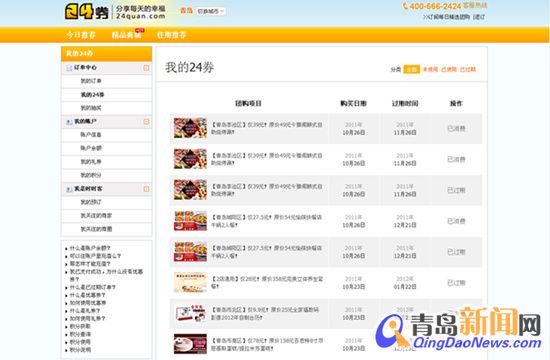Select the 全部 category filter
The image size is (550, 360).
click(411, 69)
